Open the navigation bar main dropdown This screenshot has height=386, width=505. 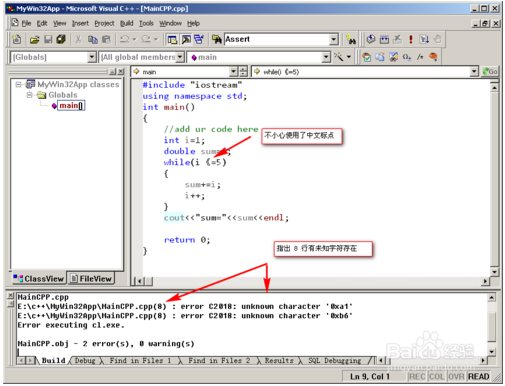click(x=233, y=72)
